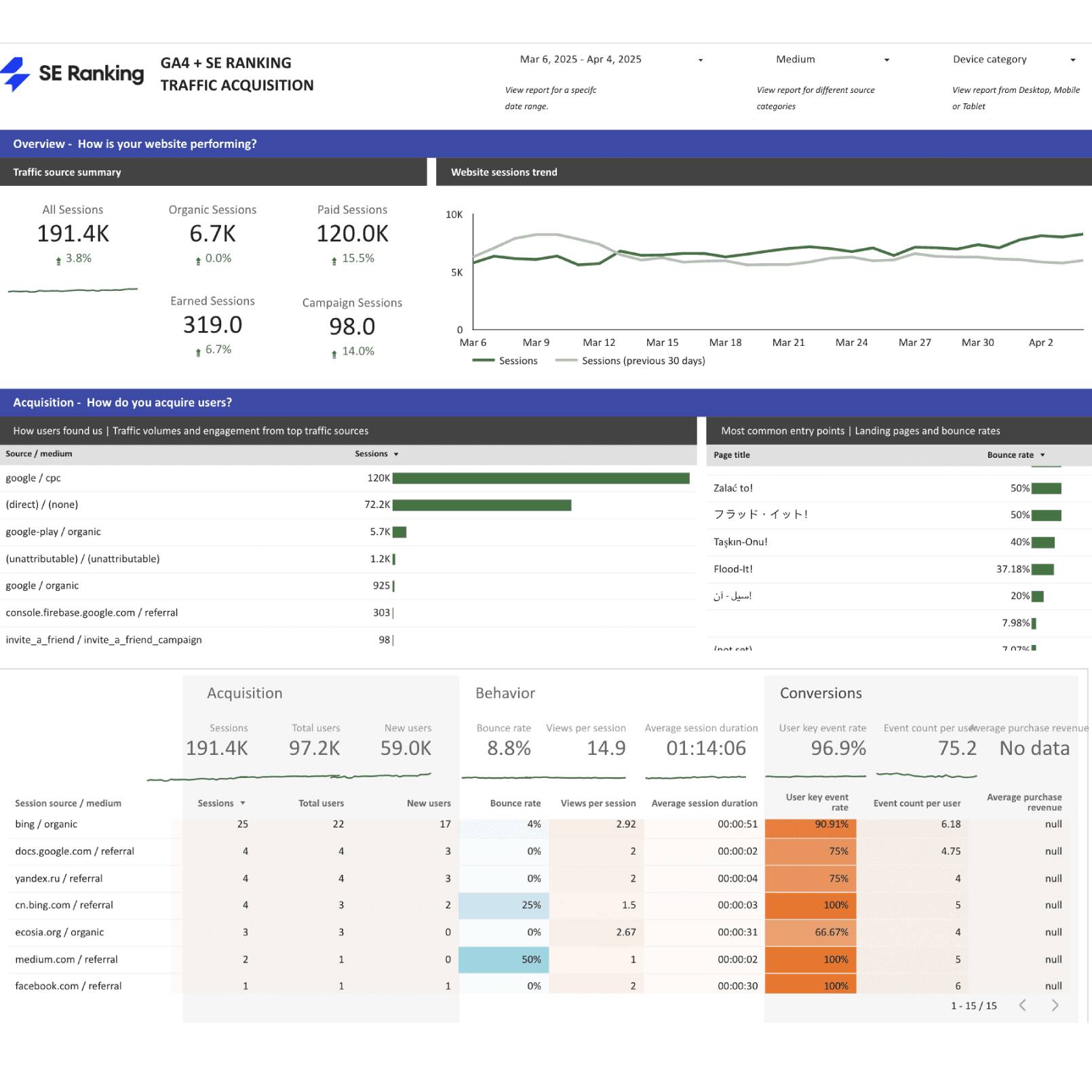1092x1092 pixels.
Task: Select the google / cpc source row
Action: [x=33, y=478]
